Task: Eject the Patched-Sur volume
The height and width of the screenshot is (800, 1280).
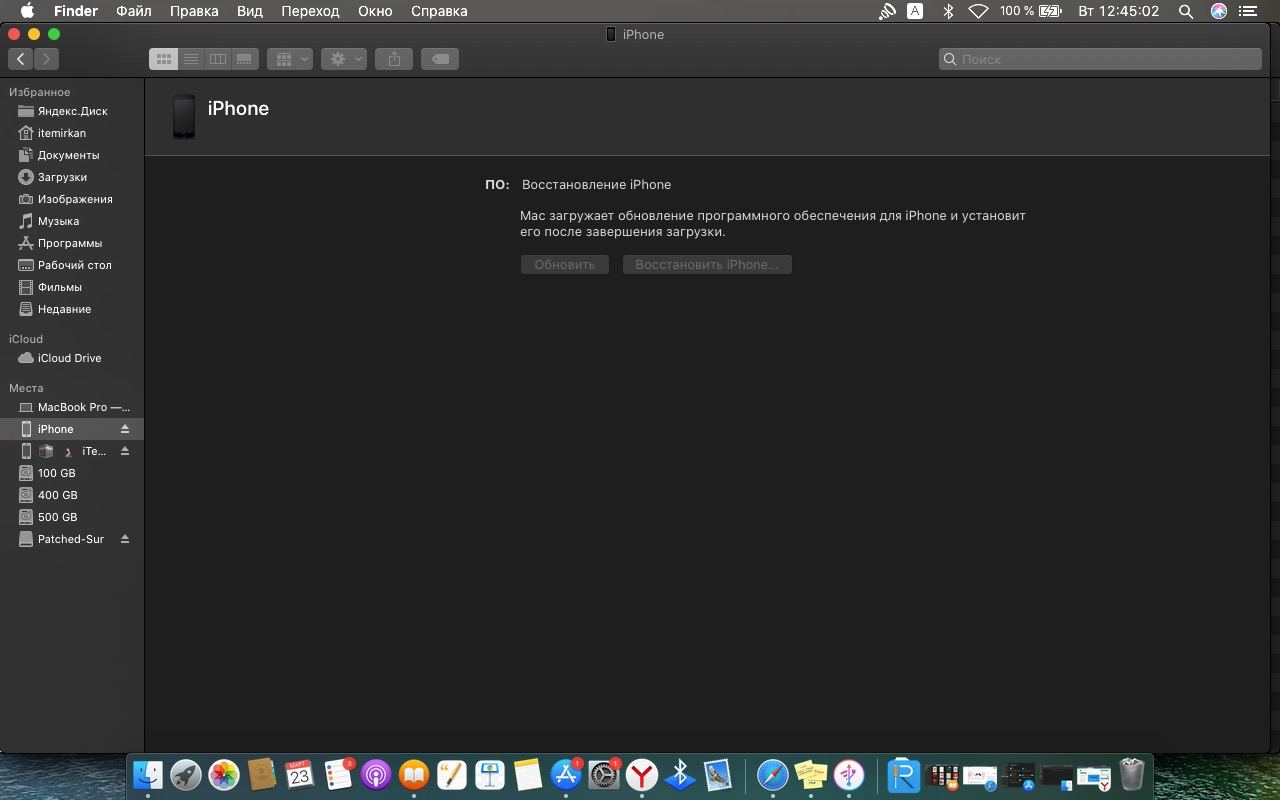Action: [125, 539]
